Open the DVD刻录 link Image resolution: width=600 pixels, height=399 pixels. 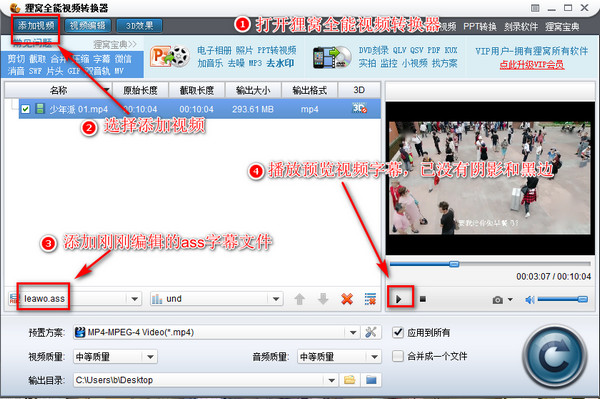click(x=373, y=50)
